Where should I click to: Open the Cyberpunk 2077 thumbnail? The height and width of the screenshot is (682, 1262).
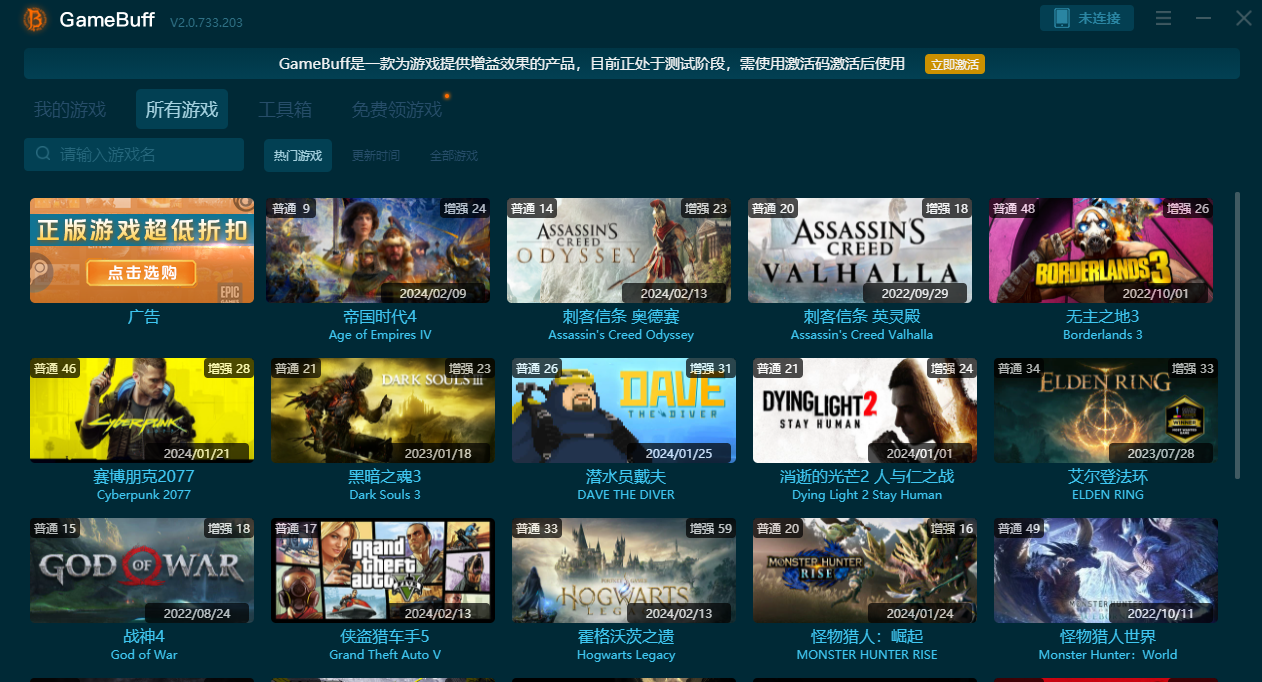coord(142,410)
